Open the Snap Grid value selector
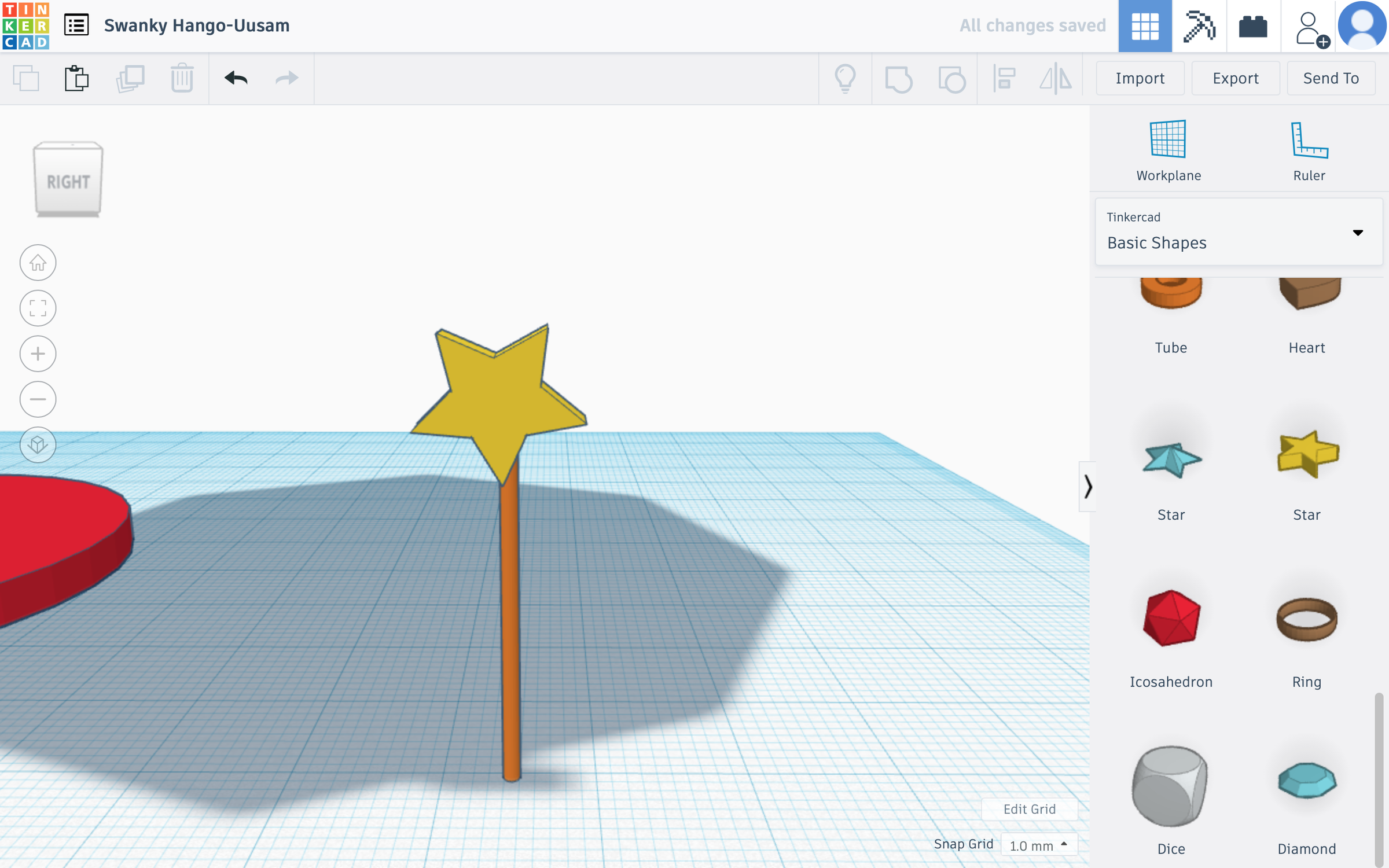The height and width of the screenshot is (868, 1389). click(x=1038, y=844)
